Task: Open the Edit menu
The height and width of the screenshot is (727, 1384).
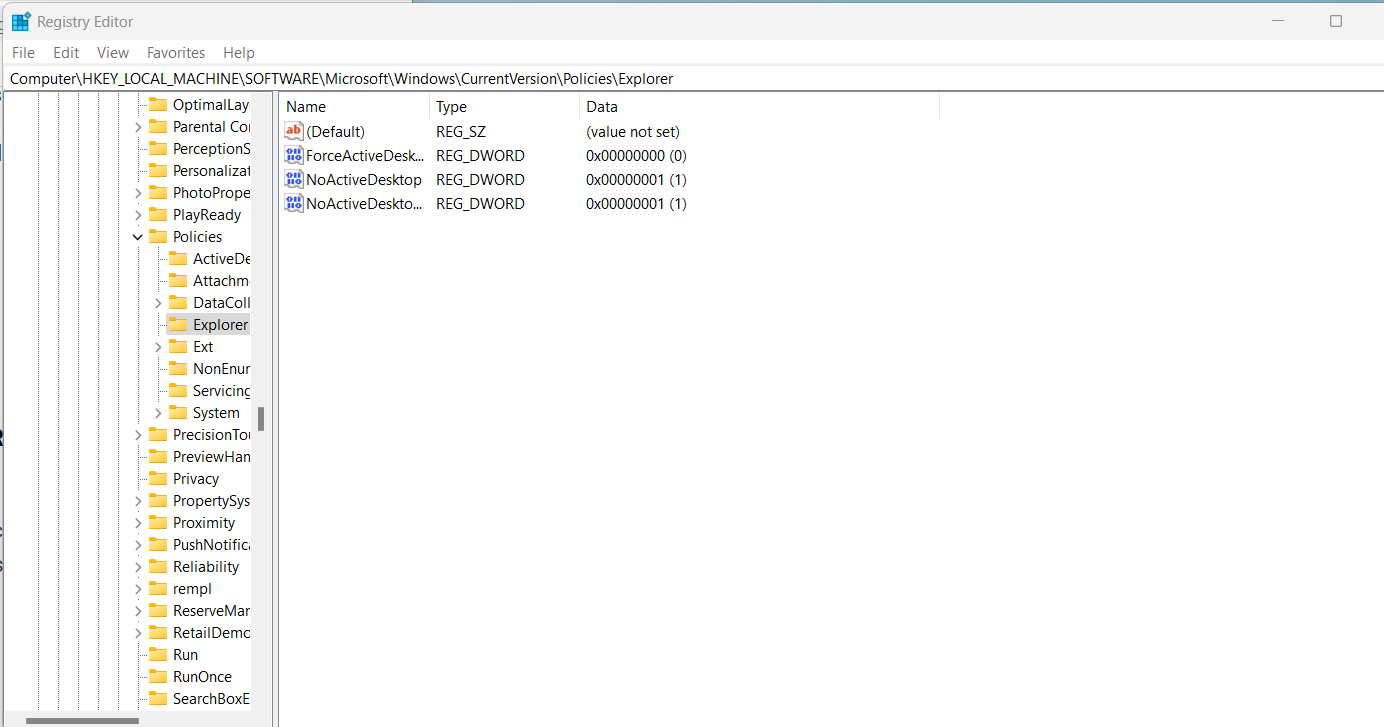Action: coord(66,53)
